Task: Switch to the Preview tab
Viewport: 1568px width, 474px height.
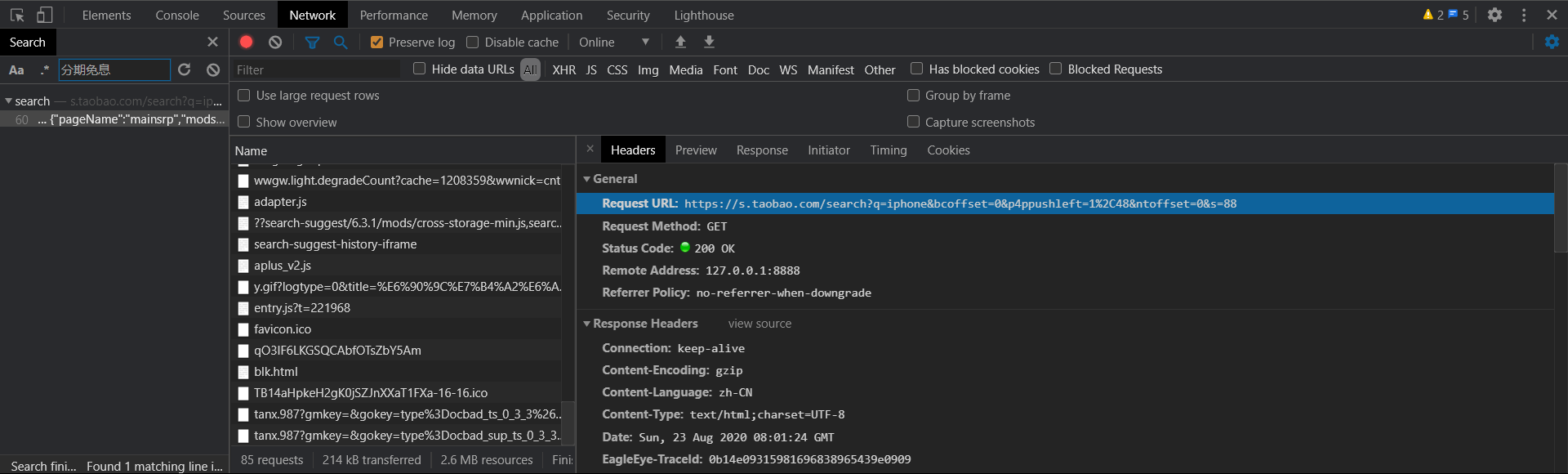Action: (696, 150)
